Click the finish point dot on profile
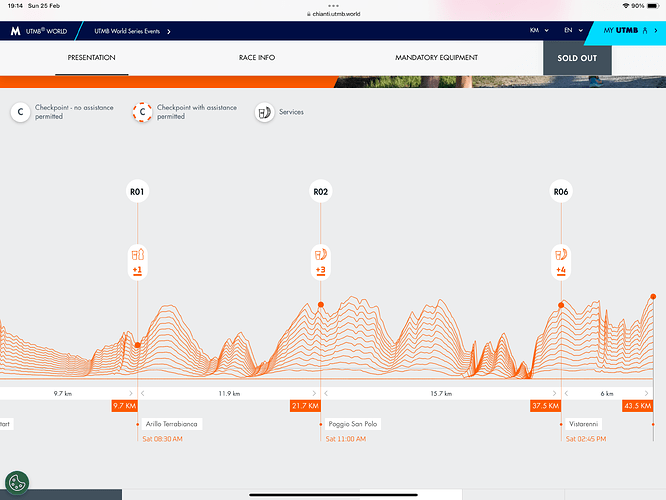The height and width of the screenshot is (500, 666). pos(653,297)
